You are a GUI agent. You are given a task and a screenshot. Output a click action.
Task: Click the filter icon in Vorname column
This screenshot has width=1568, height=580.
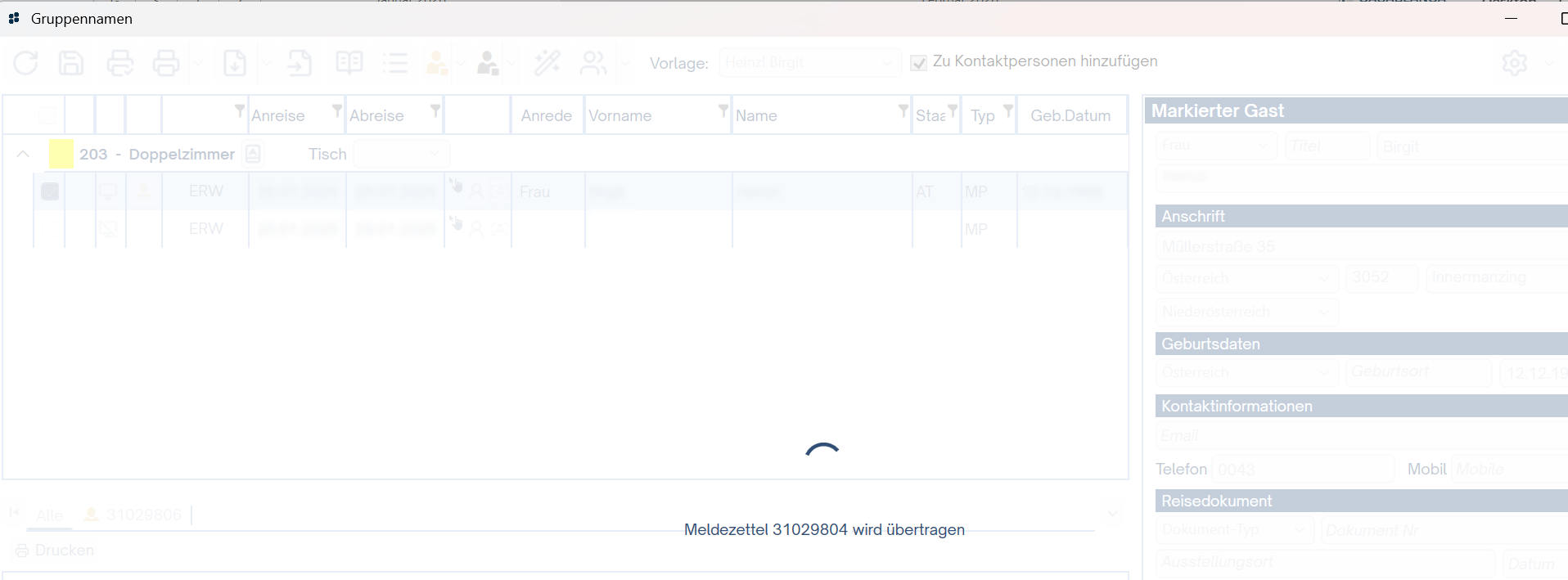click(x=723, y=110)
